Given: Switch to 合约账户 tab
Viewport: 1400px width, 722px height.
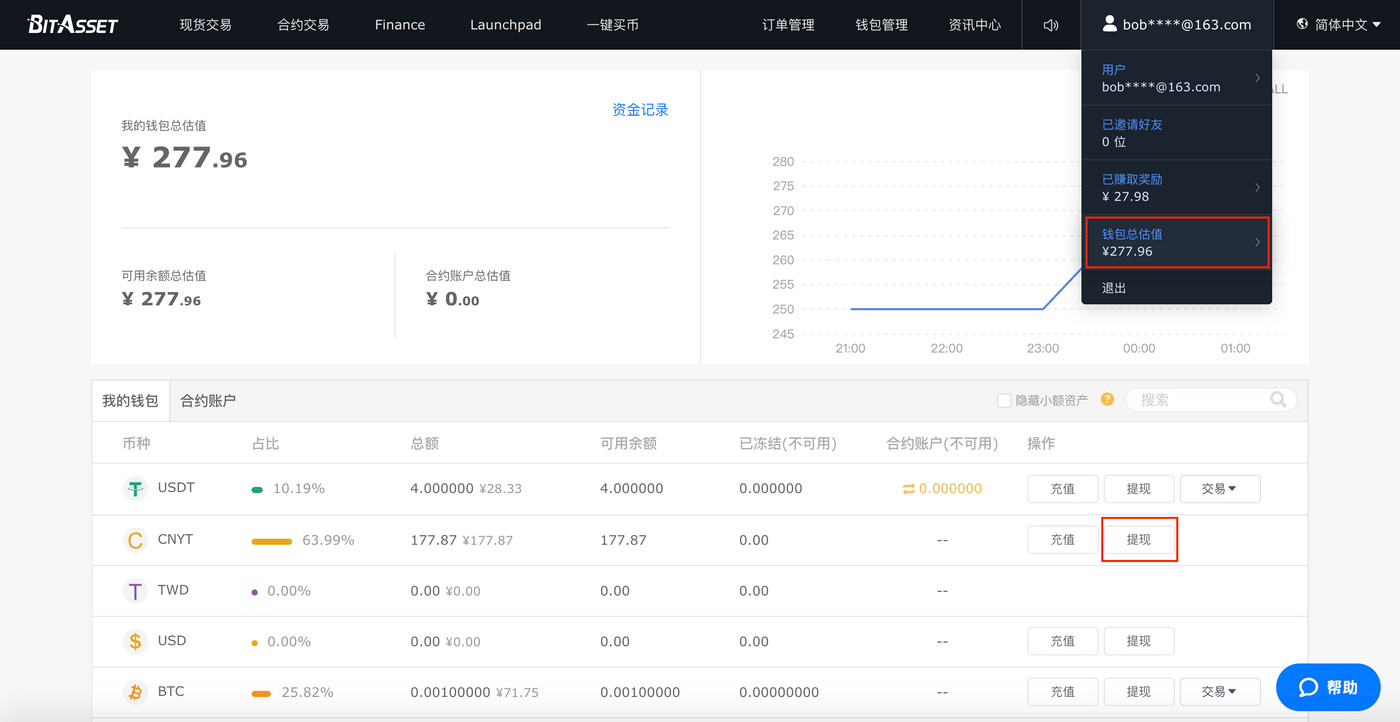Looking at the screenshot, I should click(x=208, y=400).
